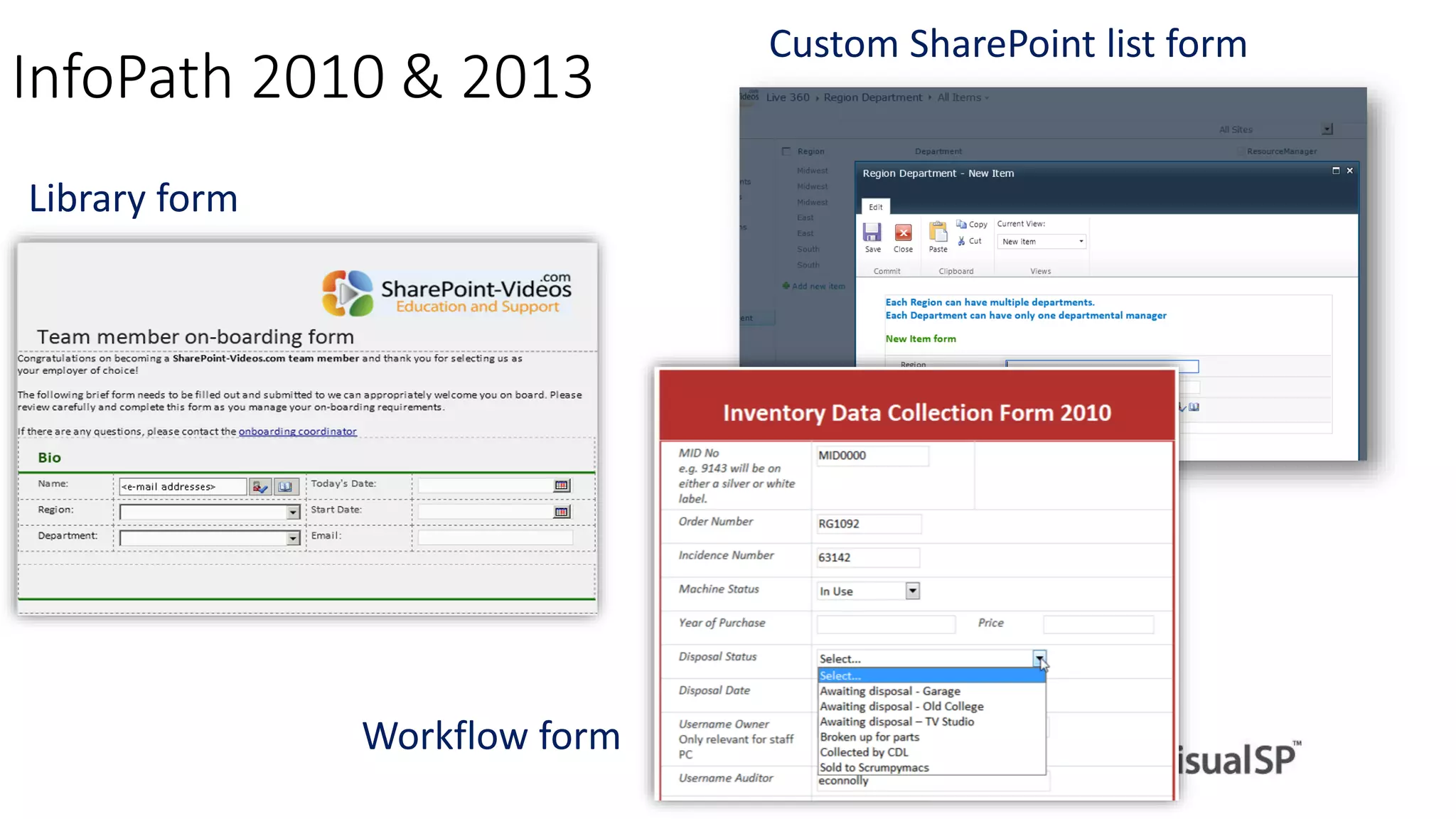Screen dimensions: 1456x819
Task: Select the Edit ribbon tab
Action: 876,207
